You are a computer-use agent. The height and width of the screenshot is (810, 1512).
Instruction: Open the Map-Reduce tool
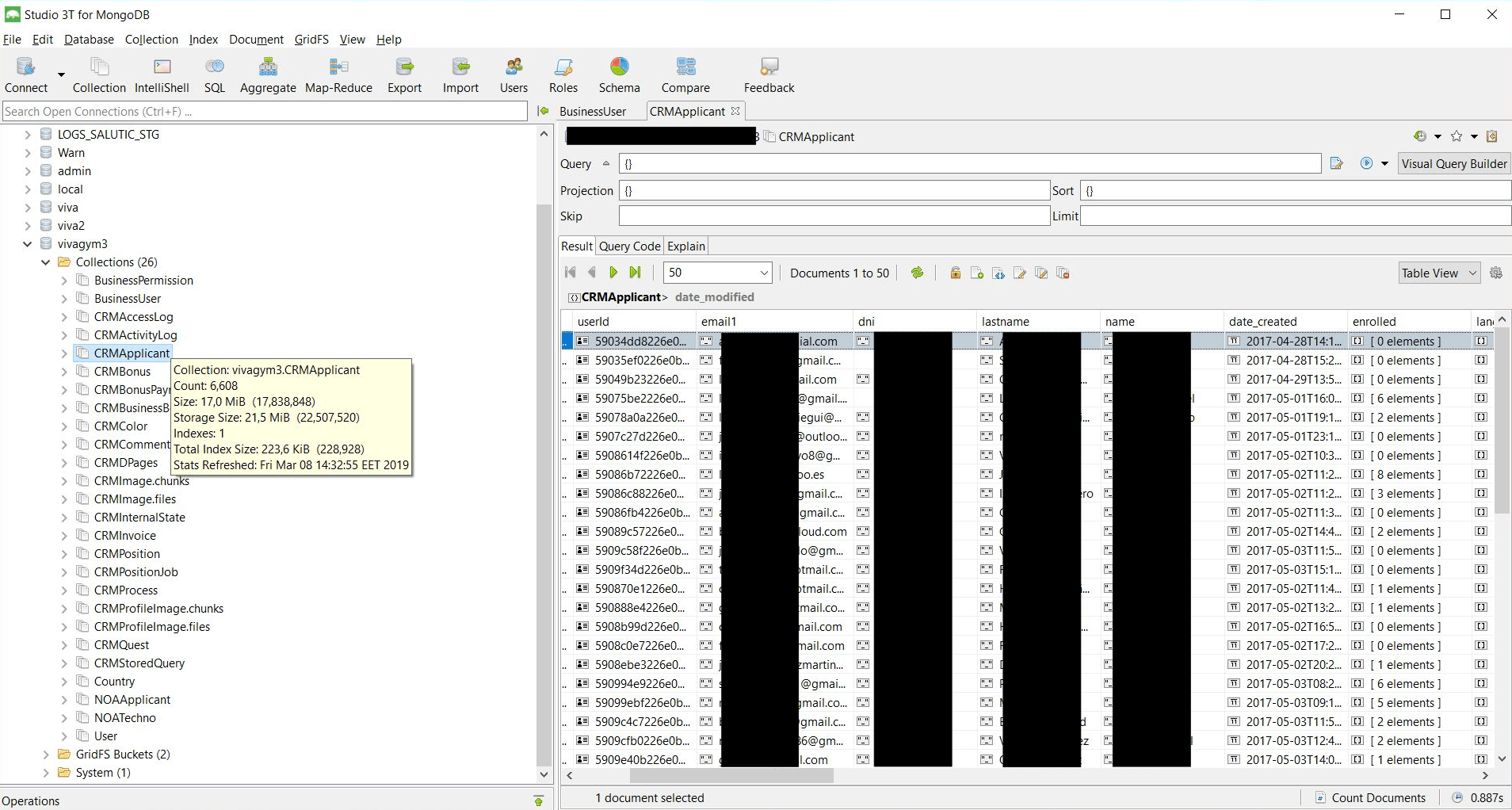pyautogui.click(x=338, y=75)
